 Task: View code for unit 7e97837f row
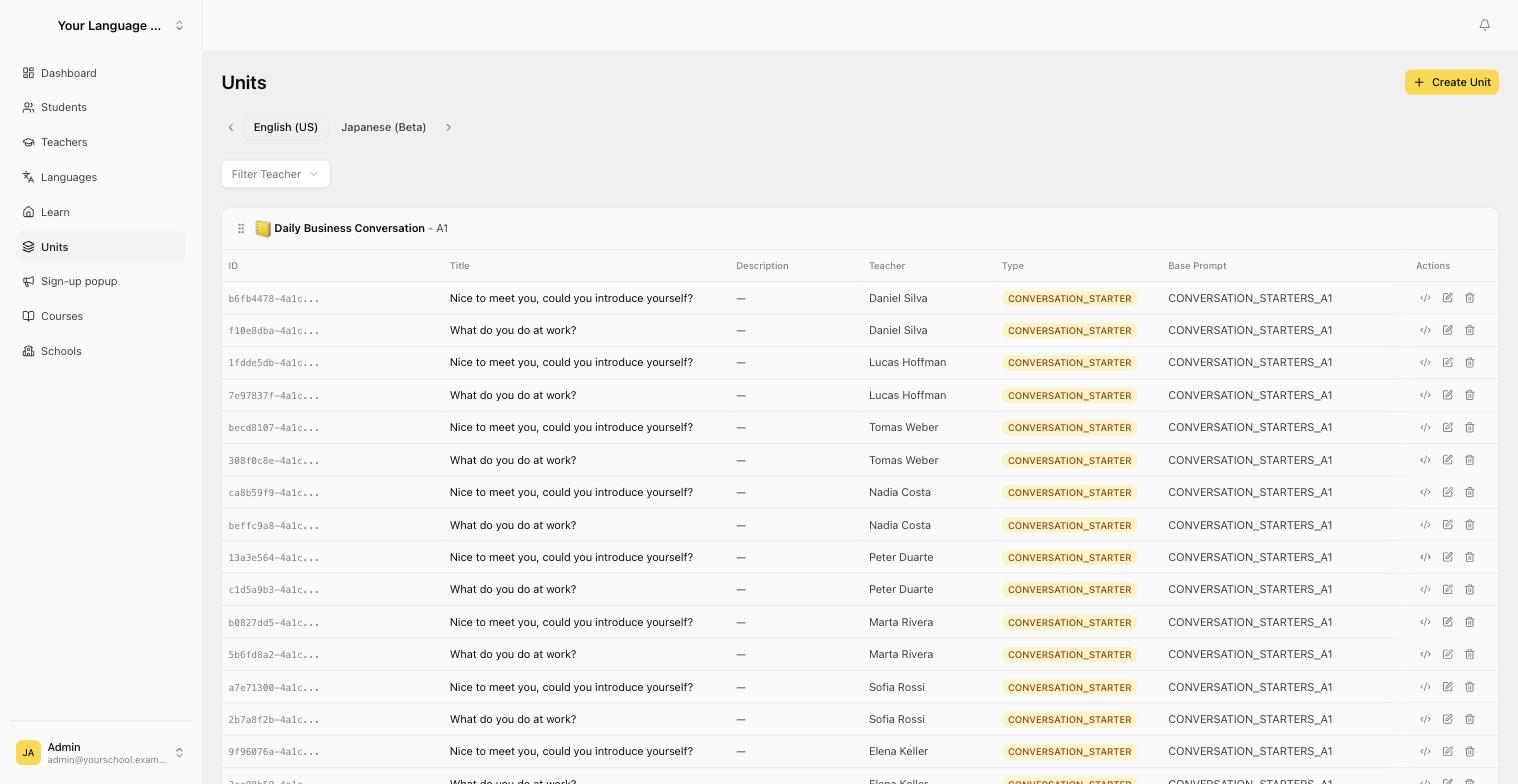point(1425,395)
